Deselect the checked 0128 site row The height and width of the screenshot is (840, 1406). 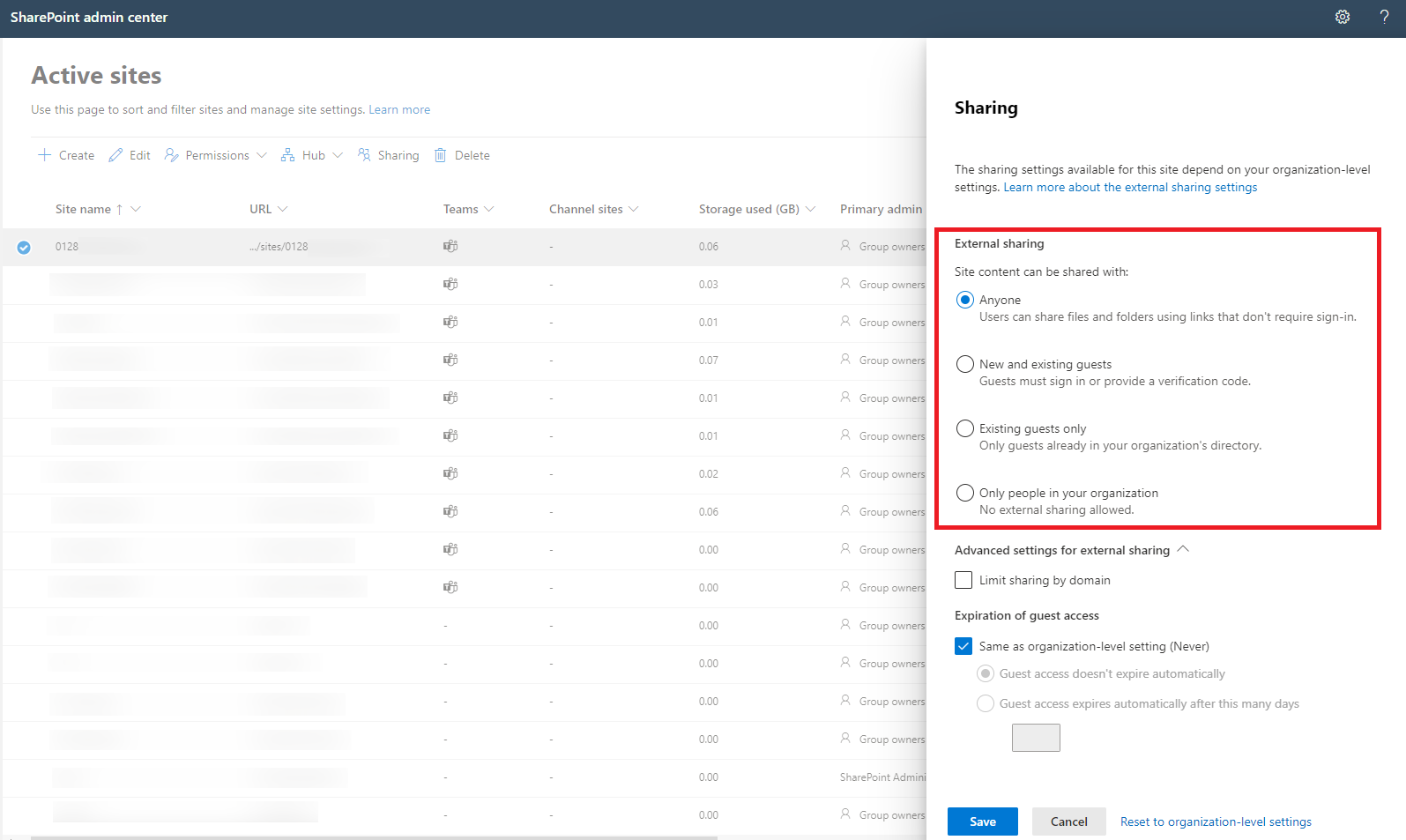[24, 248]
